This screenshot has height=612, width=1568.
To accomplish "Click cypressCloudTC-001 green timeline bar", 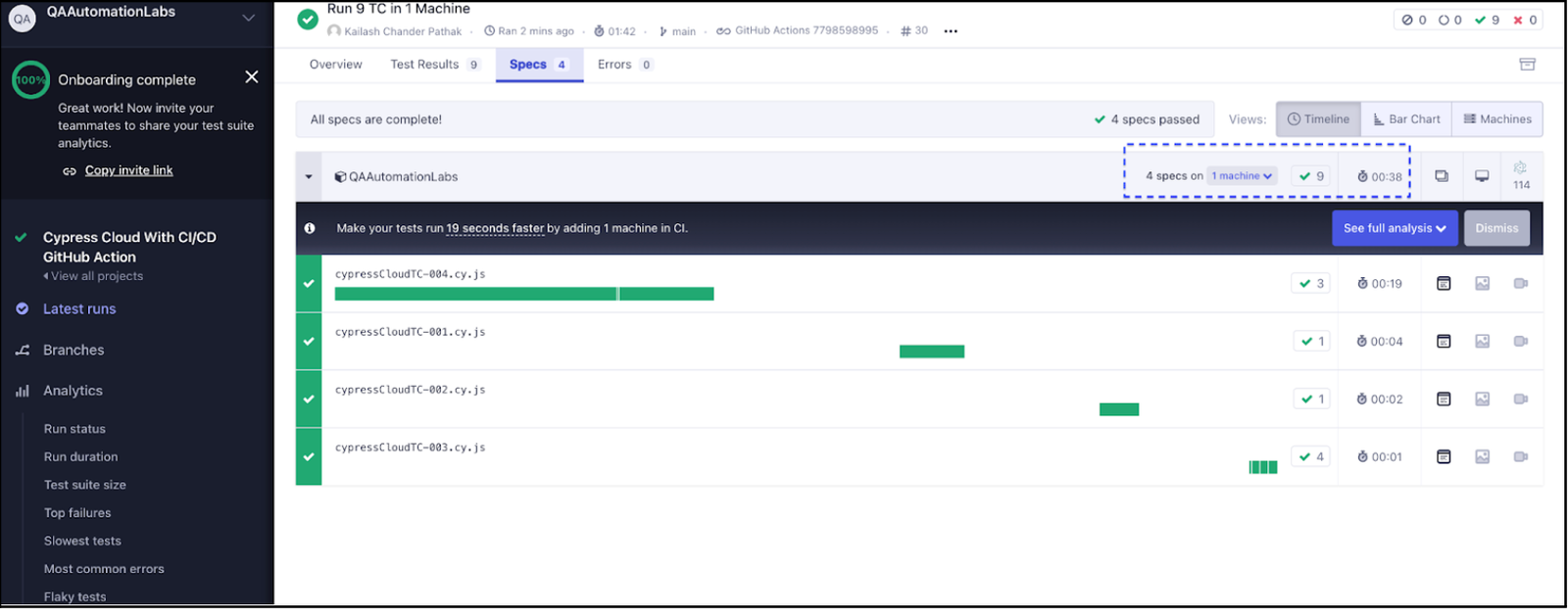I will pos(931,352).
